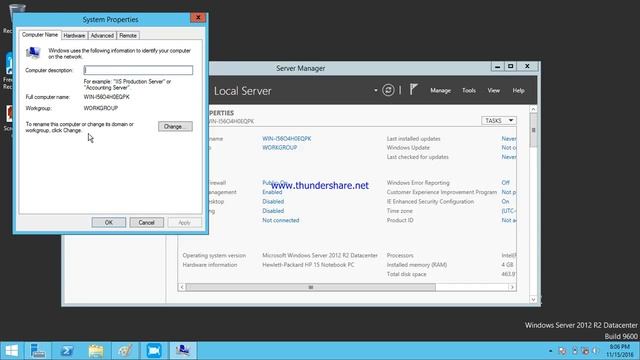Image resolution: width=640 pixels, height=360 pixels.
Task: Click the Not connected link
Action: click(x=280, y=220)
